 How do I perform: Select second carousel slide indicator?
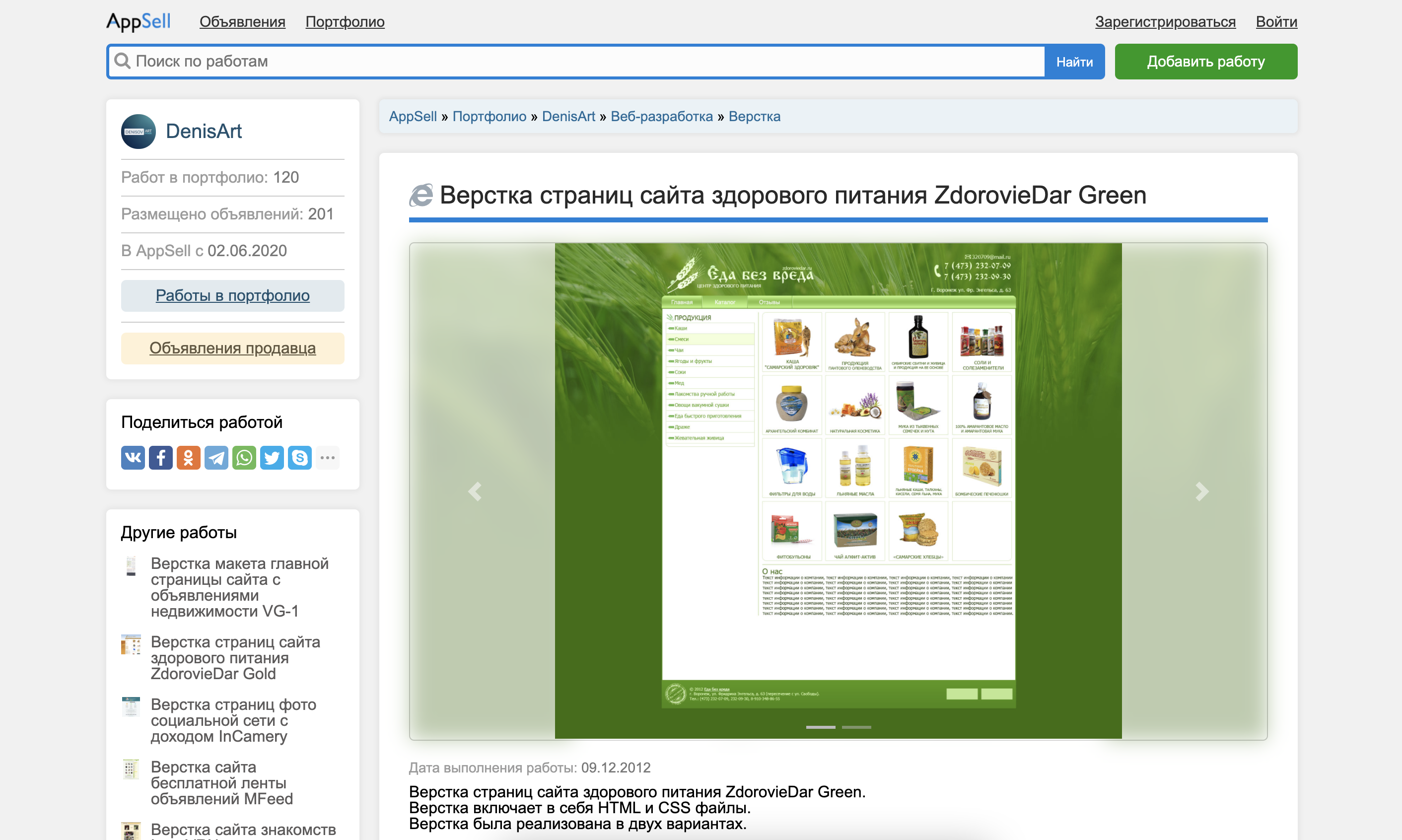coord(856,727)
